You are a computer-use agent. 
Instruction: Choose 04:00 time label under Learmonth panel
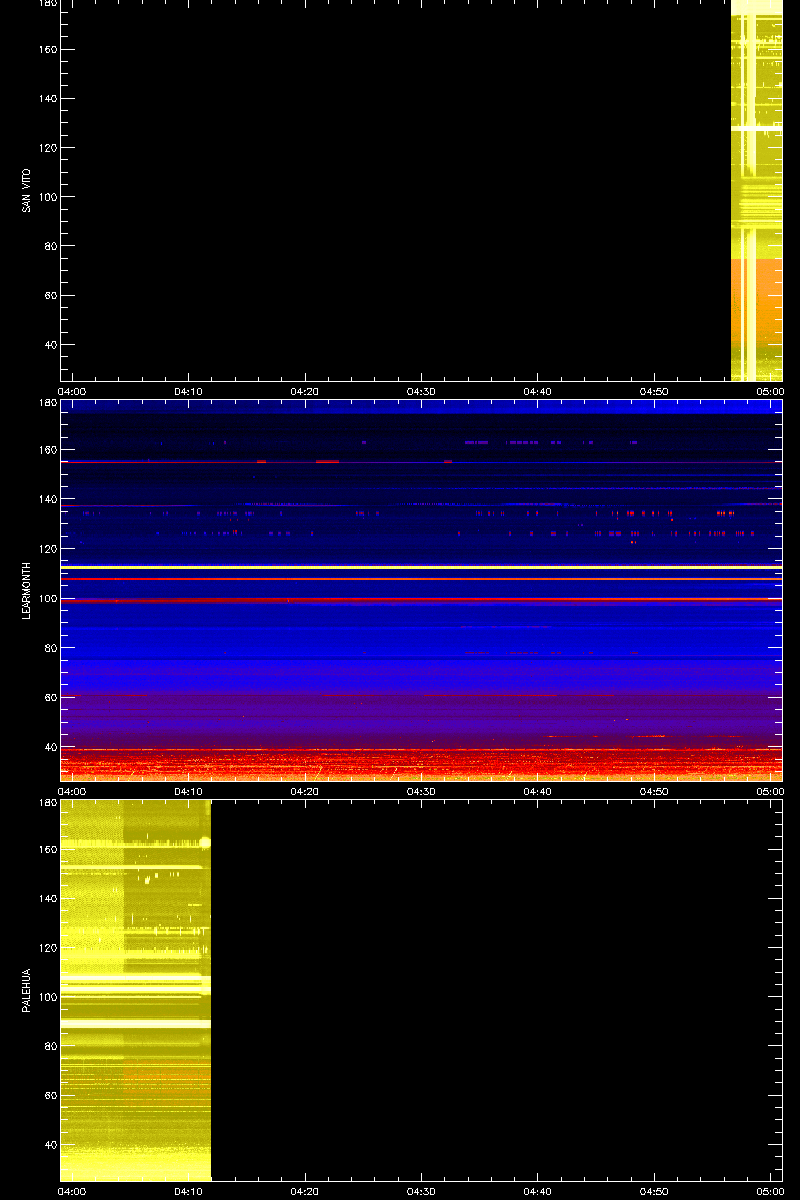coord(72,791)
